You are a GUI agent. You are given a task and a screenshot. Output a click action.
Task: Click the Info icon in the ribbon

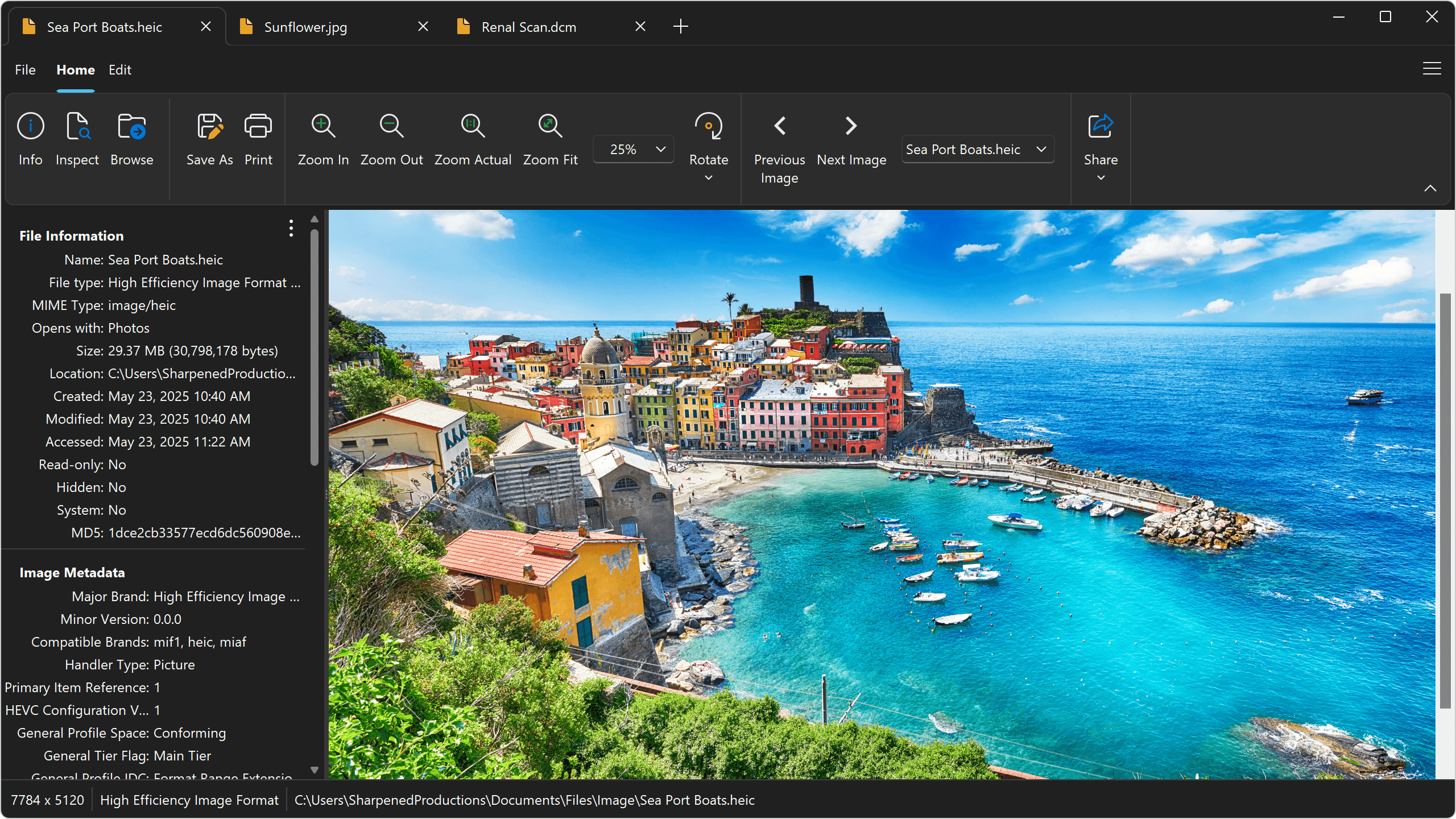pyautogui.click(x=30, y=126)
